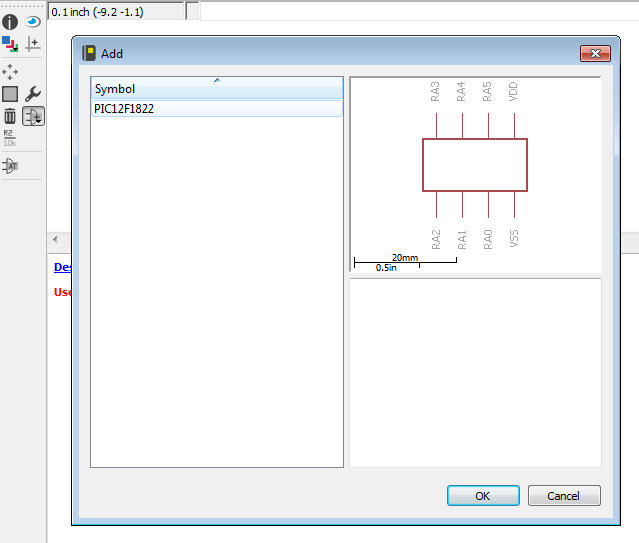The width and height of the screenshot is (639, 543).
Task: Select the Move tool with four arrows
Action: tap(10, 72)
